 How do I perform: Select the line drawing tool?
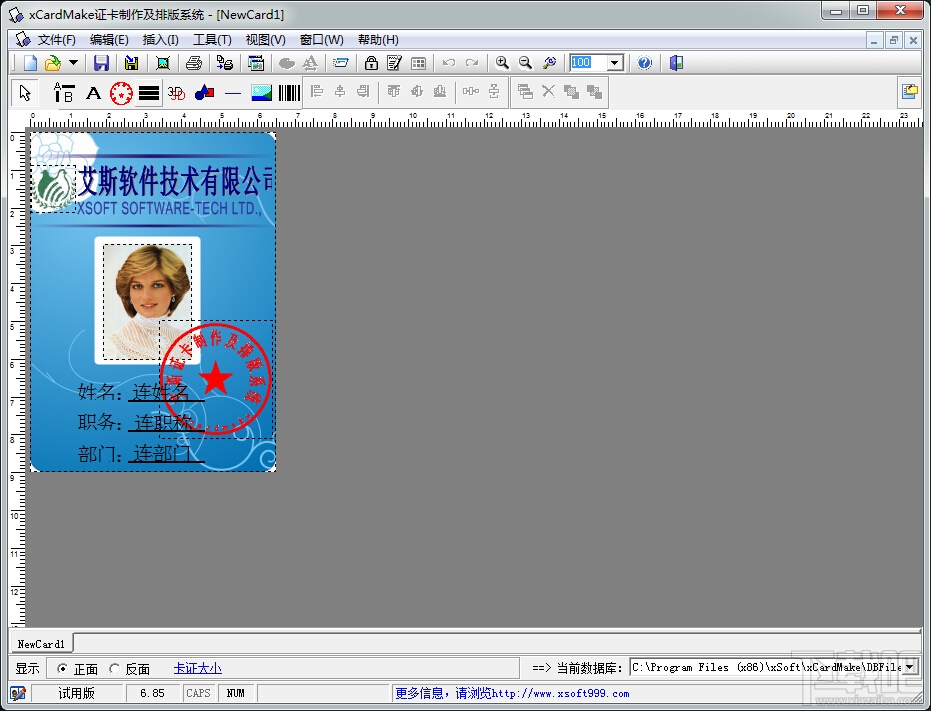click(x=233, y=93)
